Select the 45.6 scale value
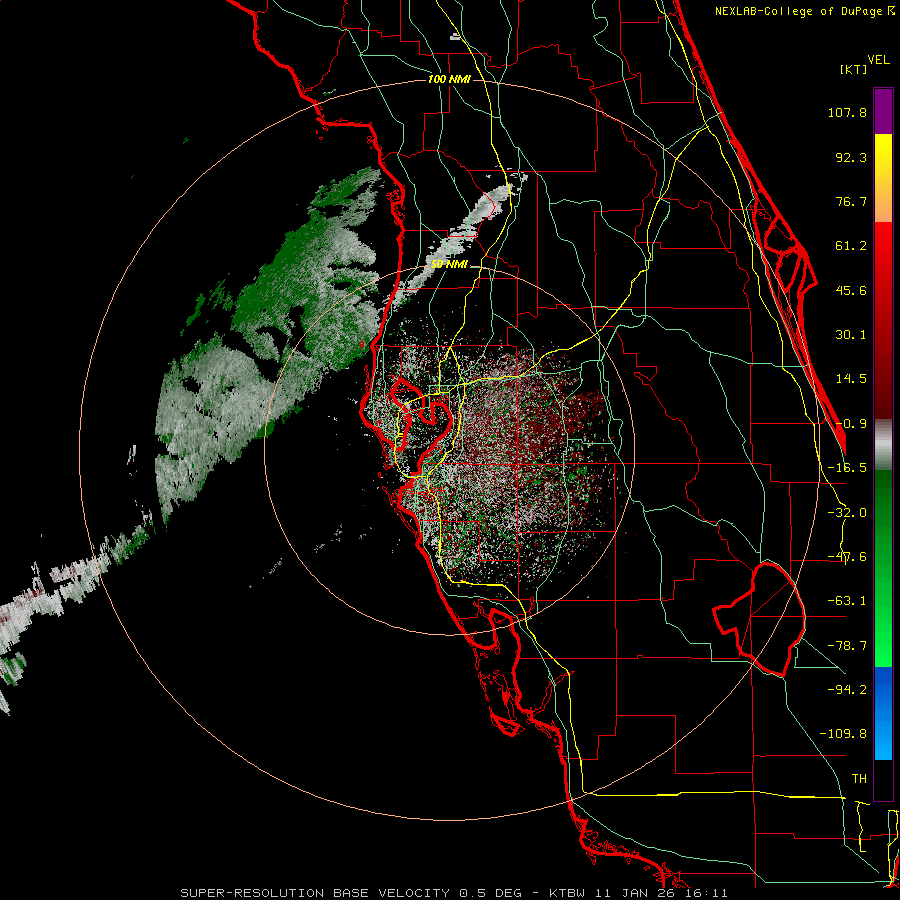The width and height of the screenshot is (900, 900). [851, 290]
